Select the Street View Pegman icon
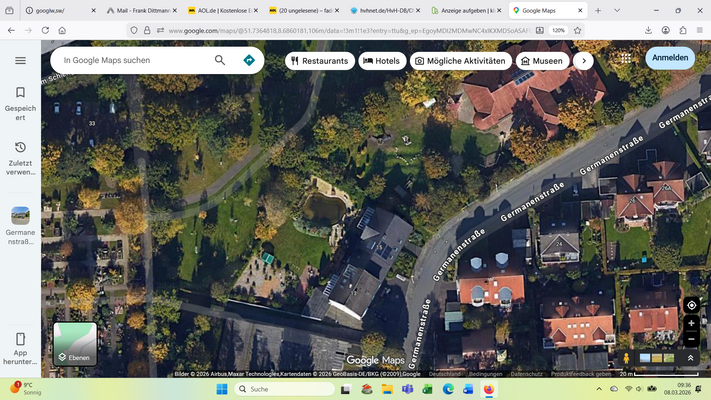Image resolution: width=711 pixels, height=400 pixels. [x=627, y=358]
